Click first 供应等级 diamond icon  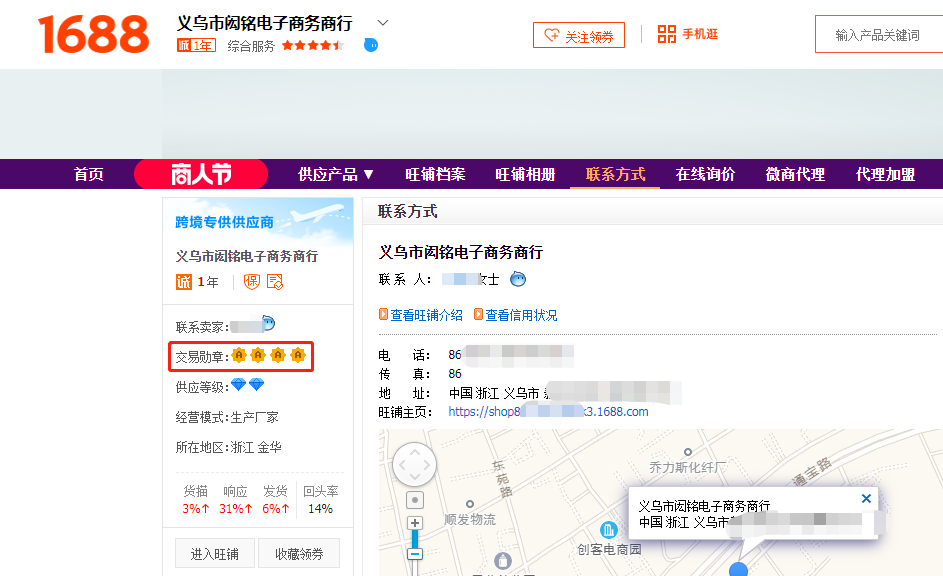[239, 384]
